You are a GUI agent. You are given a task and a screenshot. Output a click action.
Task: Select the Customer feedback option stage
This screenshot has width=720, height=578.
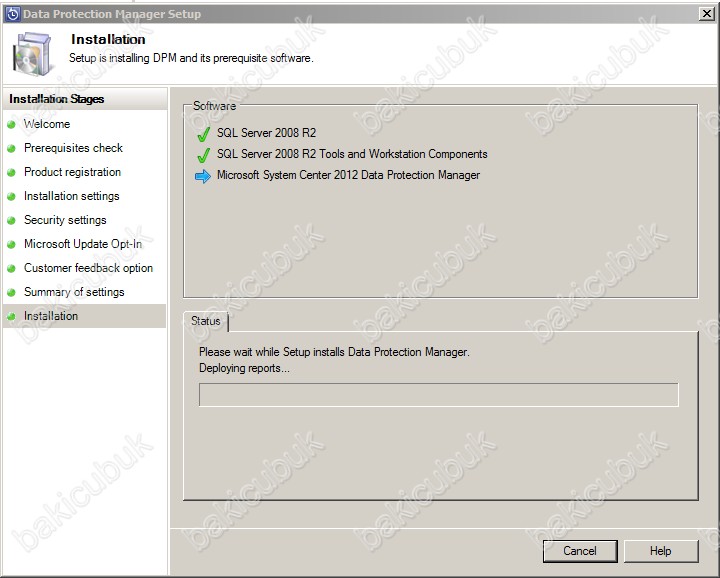pyautogui.click(x=89, y=268)
